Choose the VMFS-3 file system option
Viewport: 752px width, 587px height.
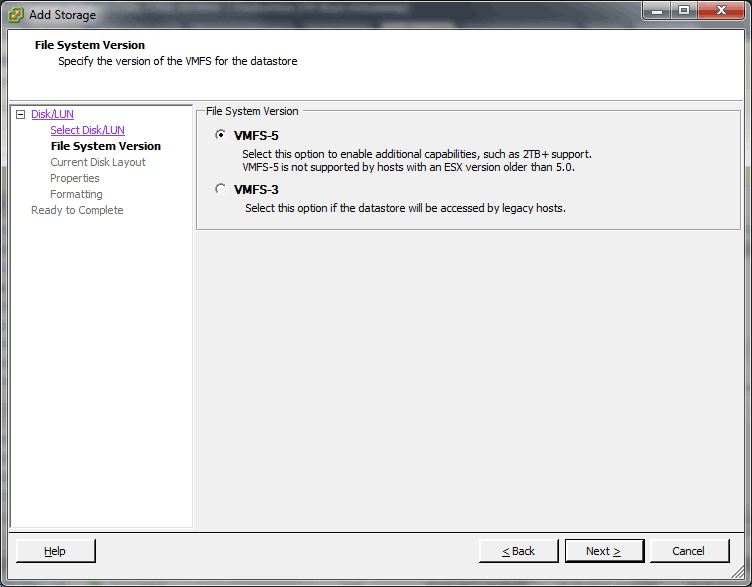221,189
